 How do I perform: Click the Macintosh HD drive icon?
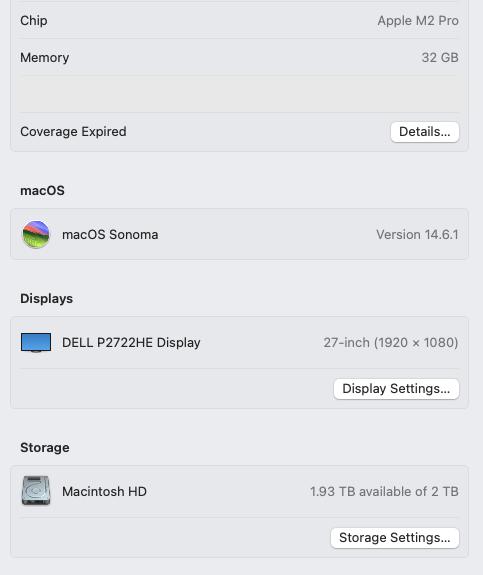[x=36, y=491]
